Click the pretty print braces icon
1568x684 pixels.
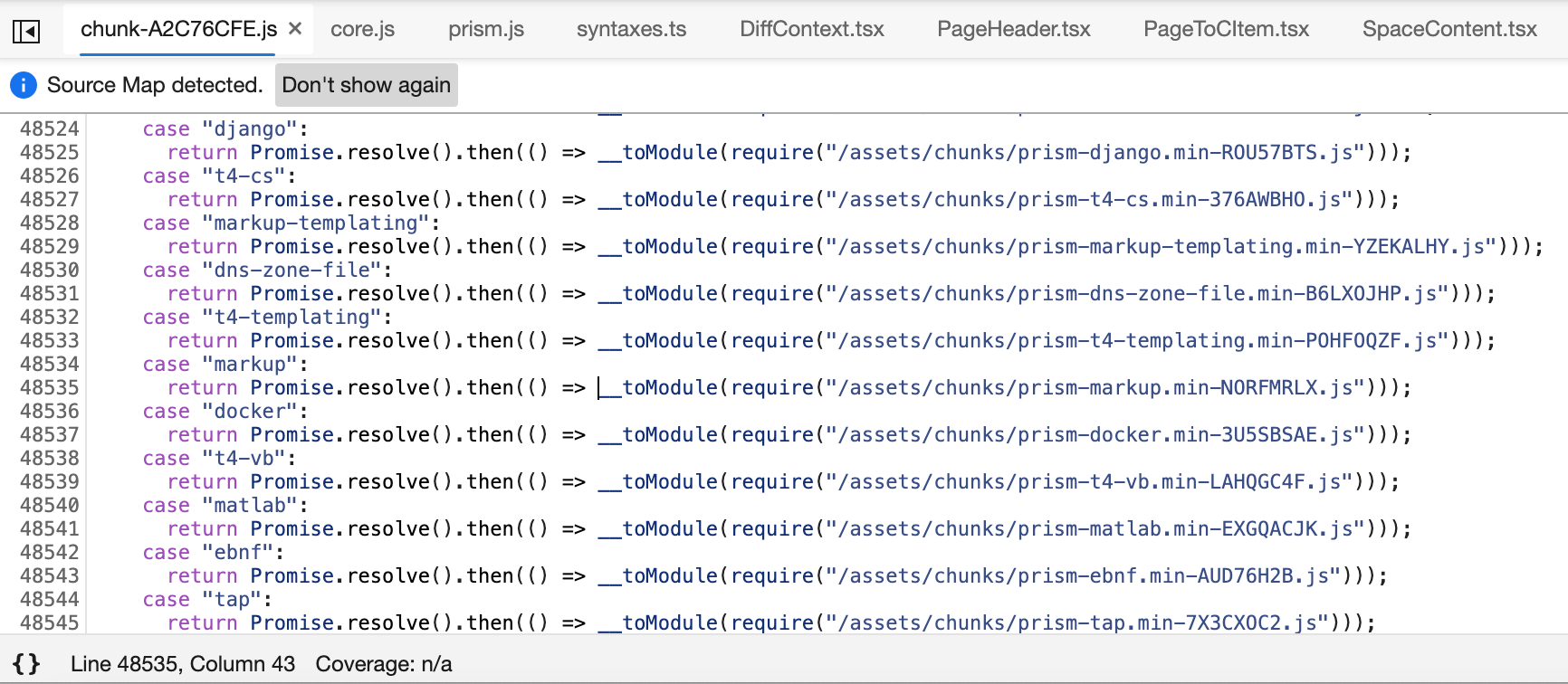(x=27, y=664)
